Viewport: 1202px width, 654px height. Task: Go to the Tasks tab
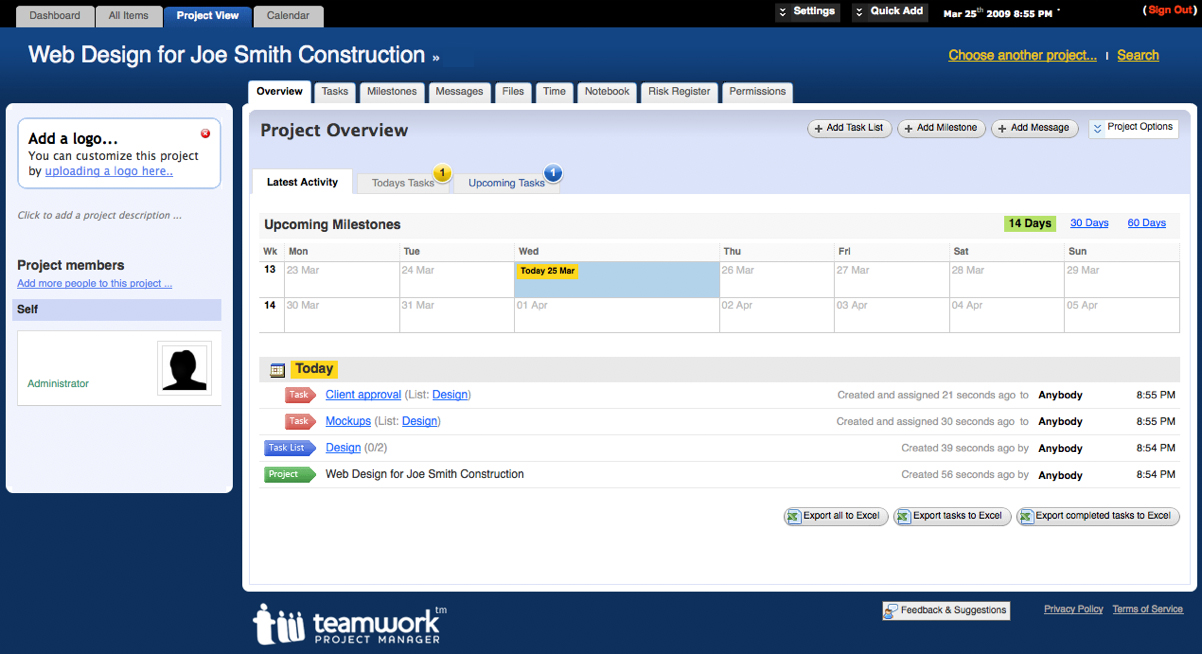[335, 92]
